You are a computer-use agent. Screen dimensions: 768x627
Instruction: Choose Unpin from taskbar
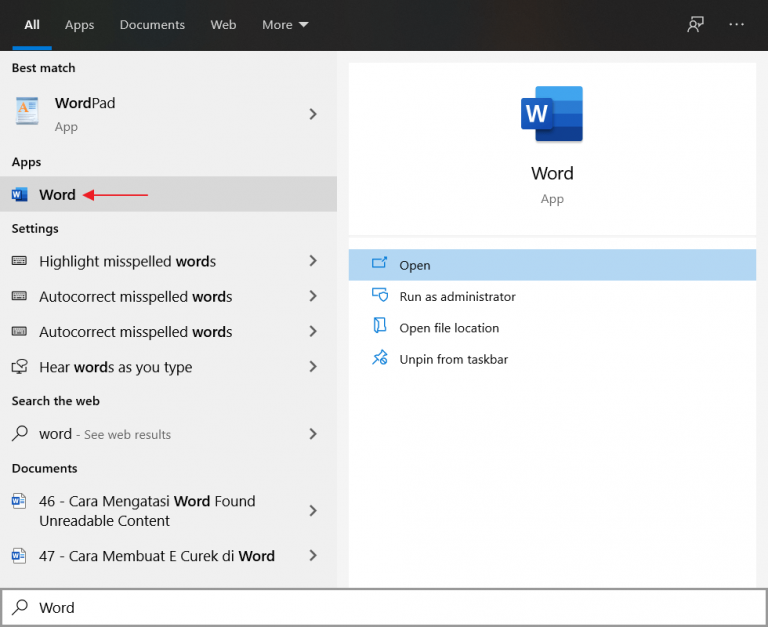click(x=552, y=359)
